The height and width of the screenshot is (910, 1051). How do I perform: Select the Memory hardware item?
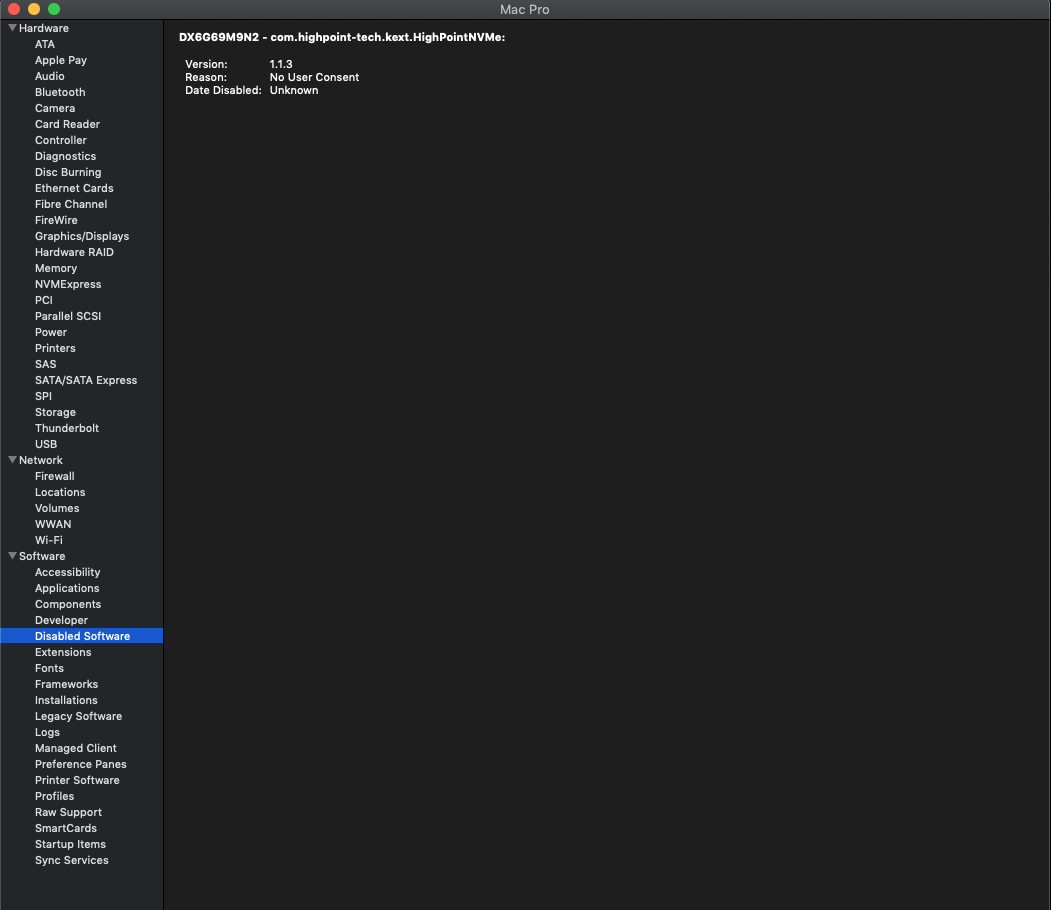click(56, 268)
